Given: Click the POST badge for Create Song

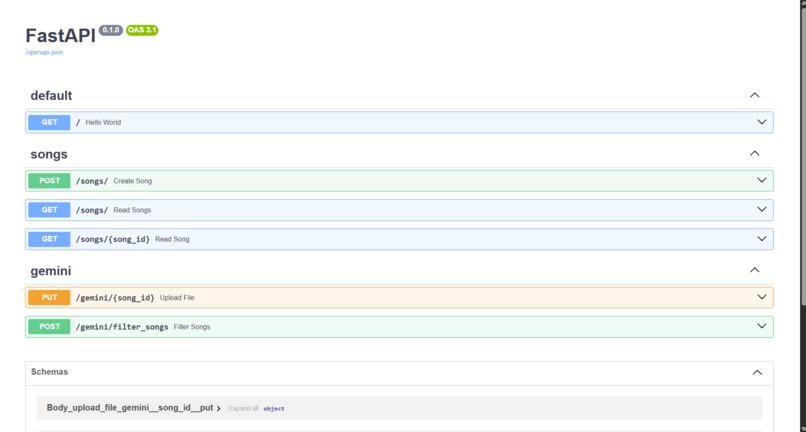Looking at the screenshot, I should 49,181.
